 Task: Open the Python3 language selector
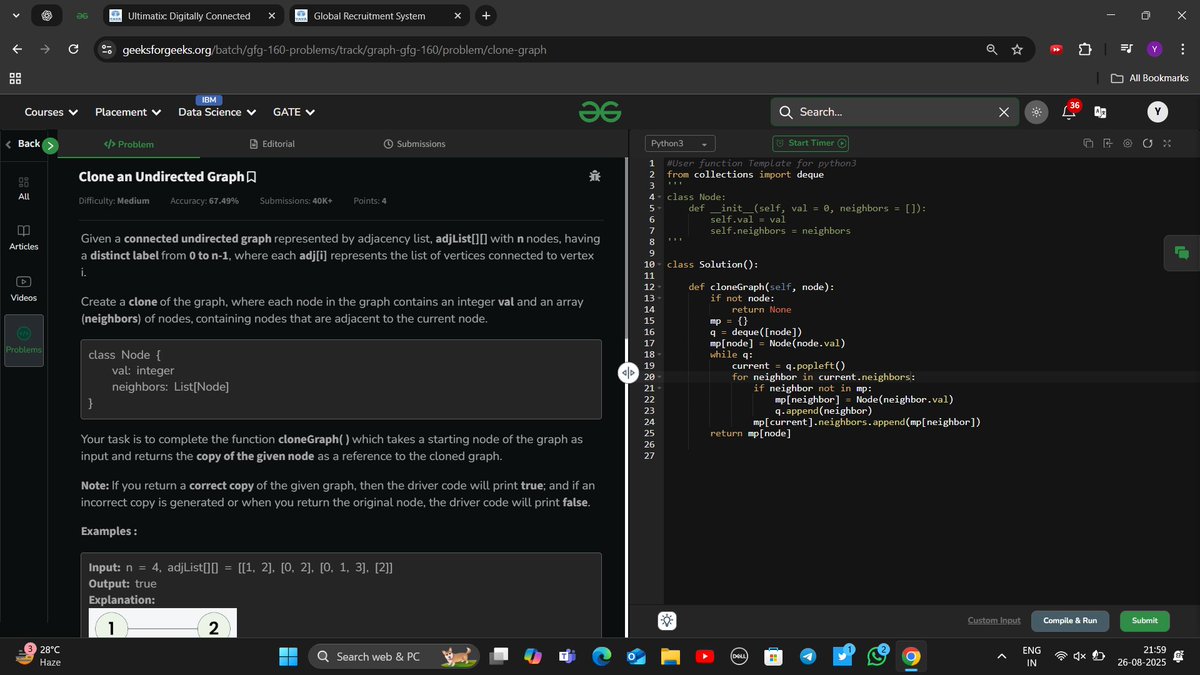[679, 144]
